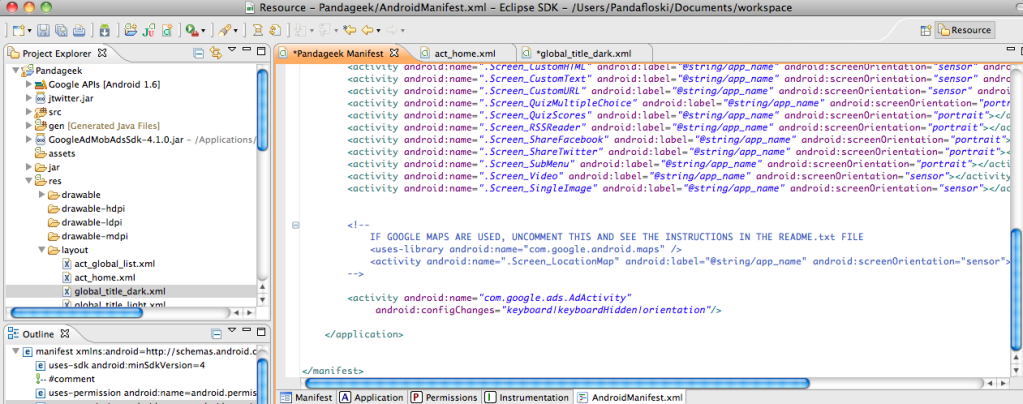This screenshot has height=404, width=1023.
Task: Collapse the res folder in tree
Action: click(x=29, y=181)
